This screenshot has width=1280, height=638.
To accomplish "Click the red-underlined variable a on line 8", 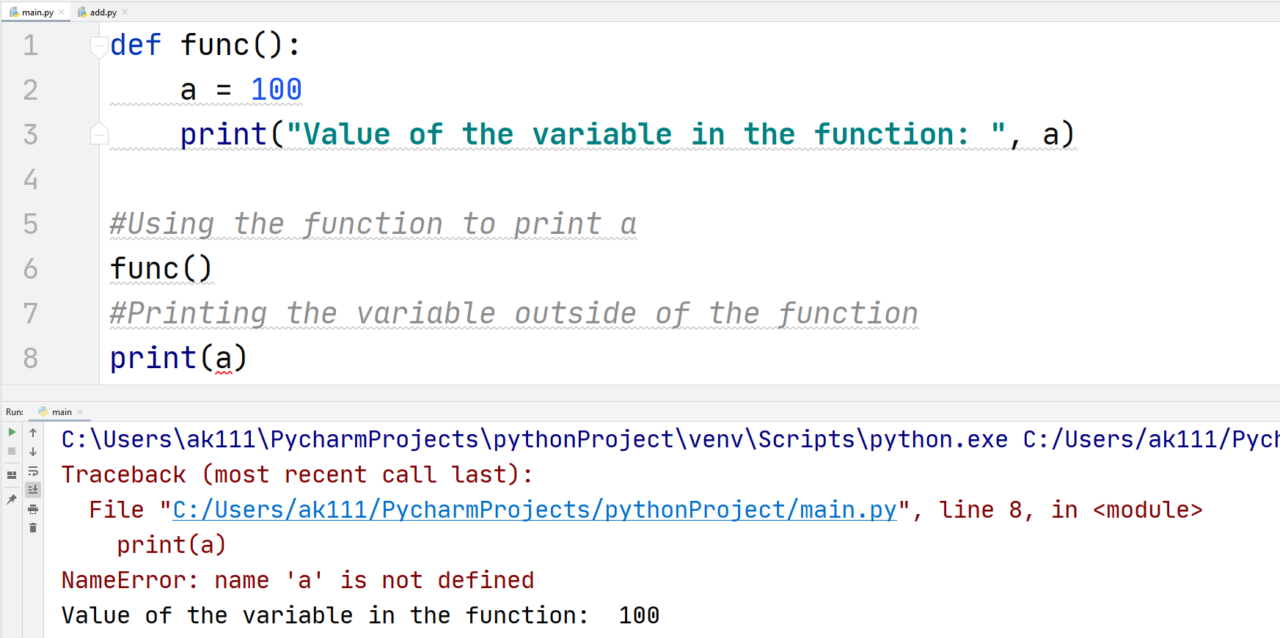I will [x=224, y=357].
